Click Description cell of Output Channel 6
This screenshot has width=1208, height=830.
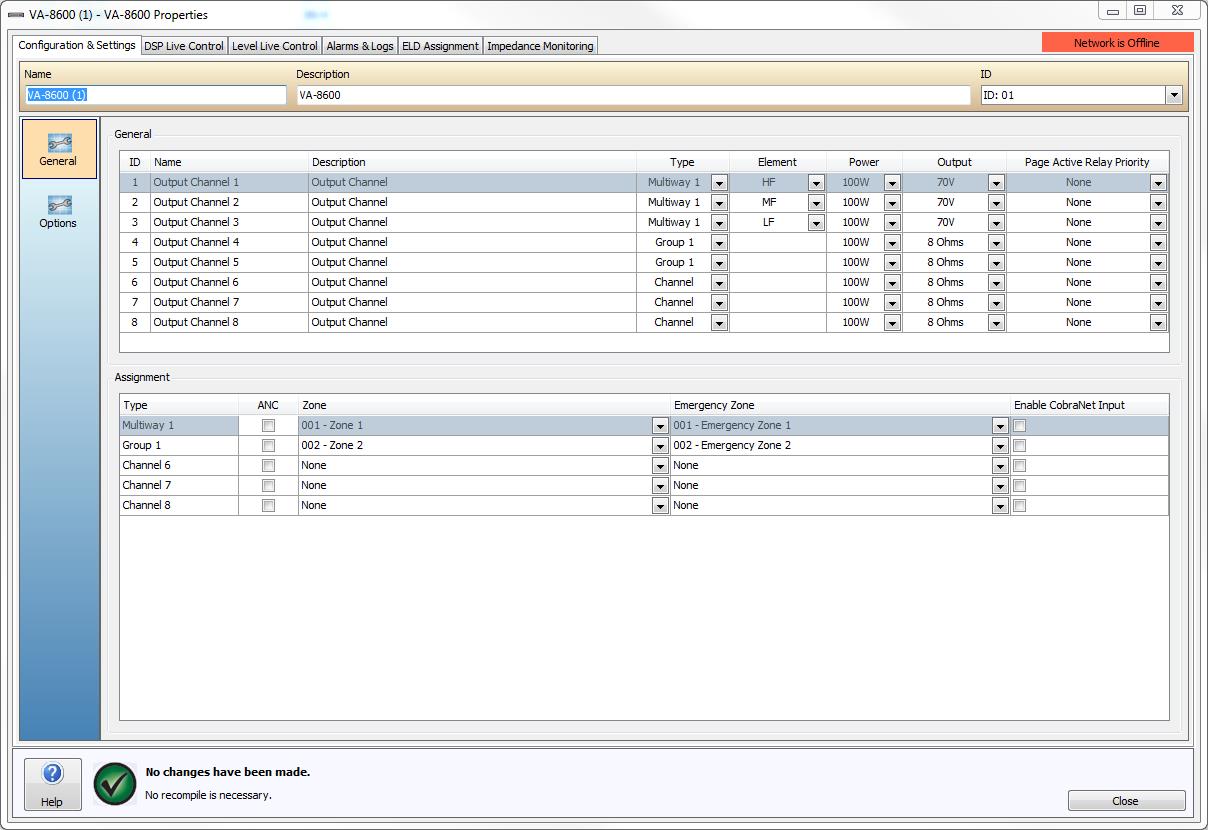click(x=472, y=283)
